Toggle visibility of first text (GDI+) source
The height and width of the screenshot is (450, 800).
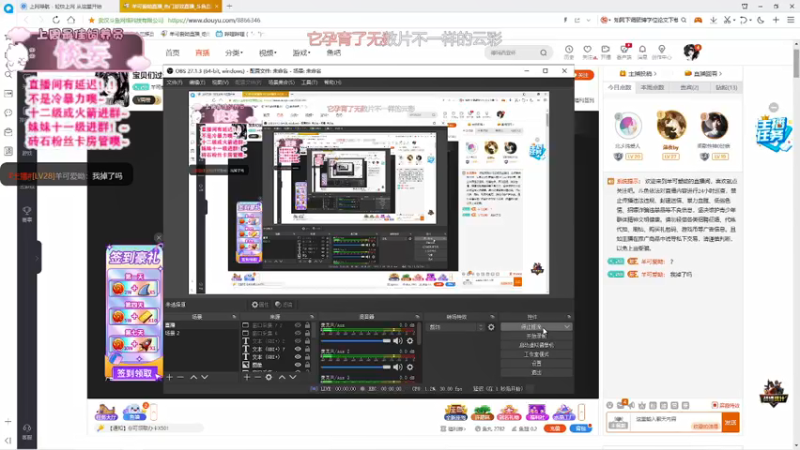(x=298, y=341)
